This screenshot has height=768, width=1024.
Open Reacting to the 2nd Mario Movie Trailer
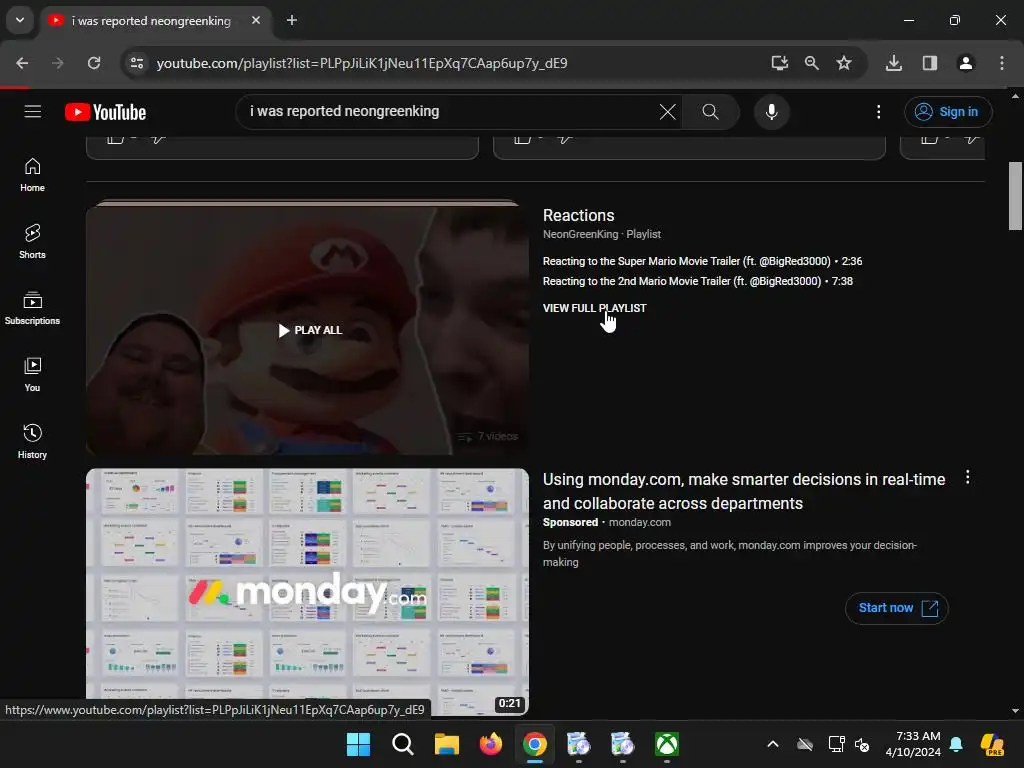point(697,281)
